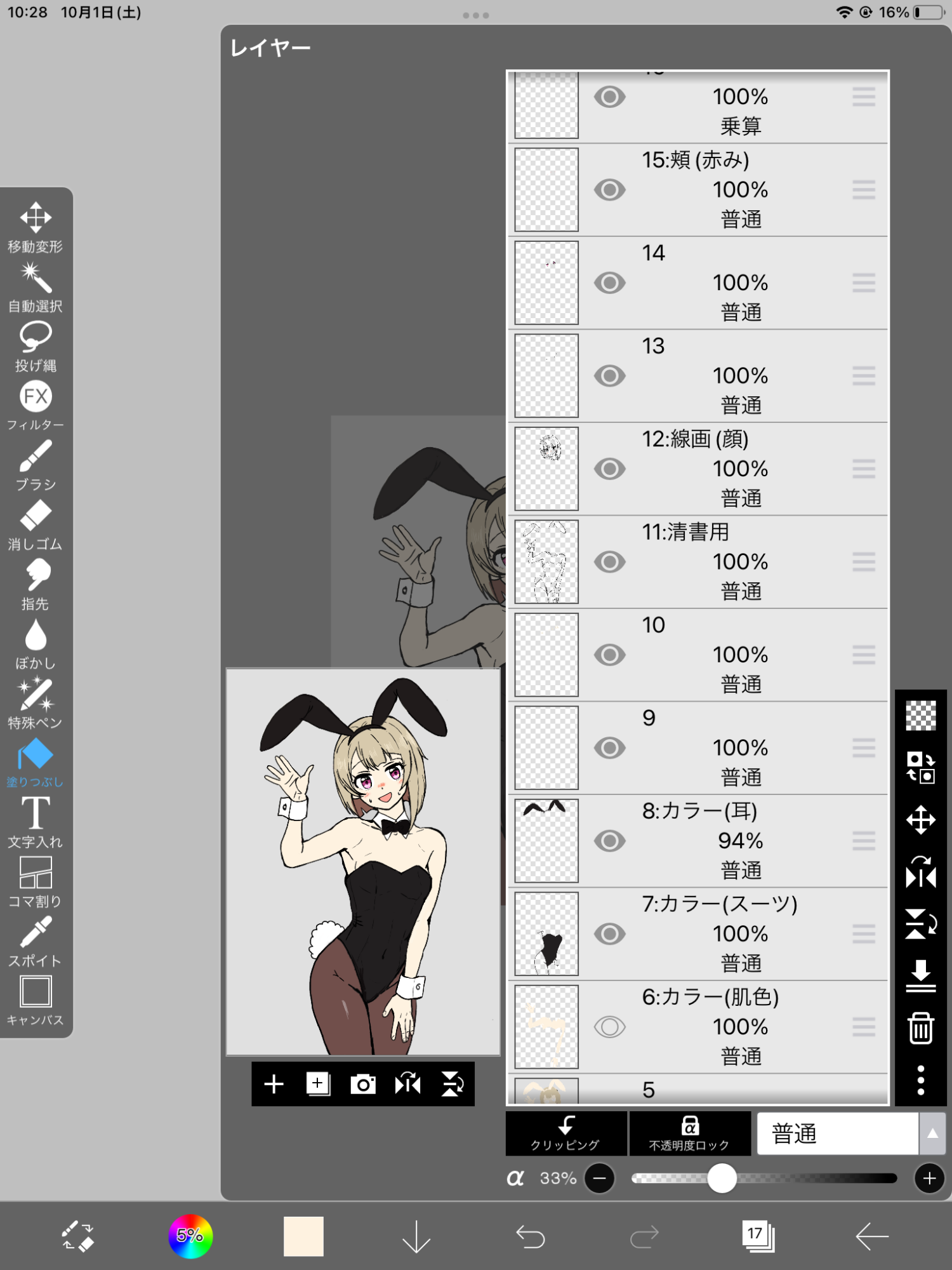
Task: Add a new layer with plus icon
Action: click(274, 1084)
